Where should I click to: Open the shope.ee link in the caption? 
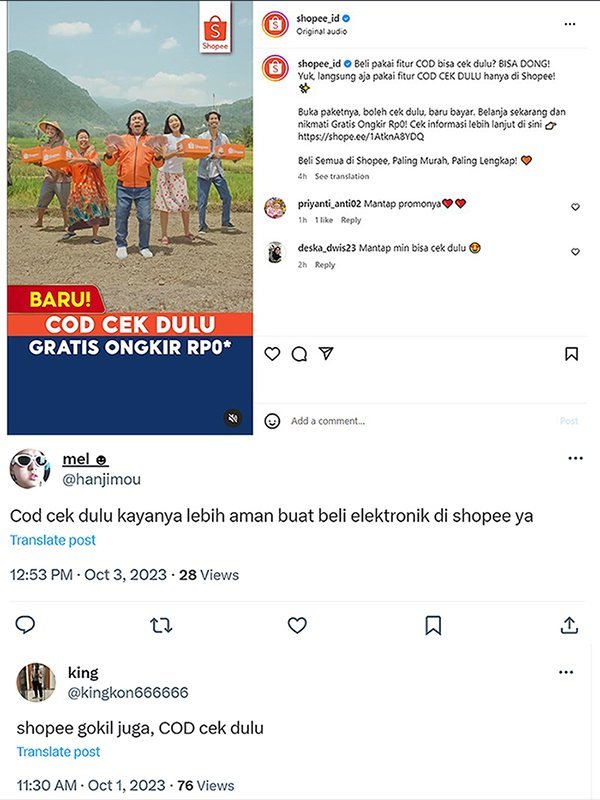(x=361, y=137)
